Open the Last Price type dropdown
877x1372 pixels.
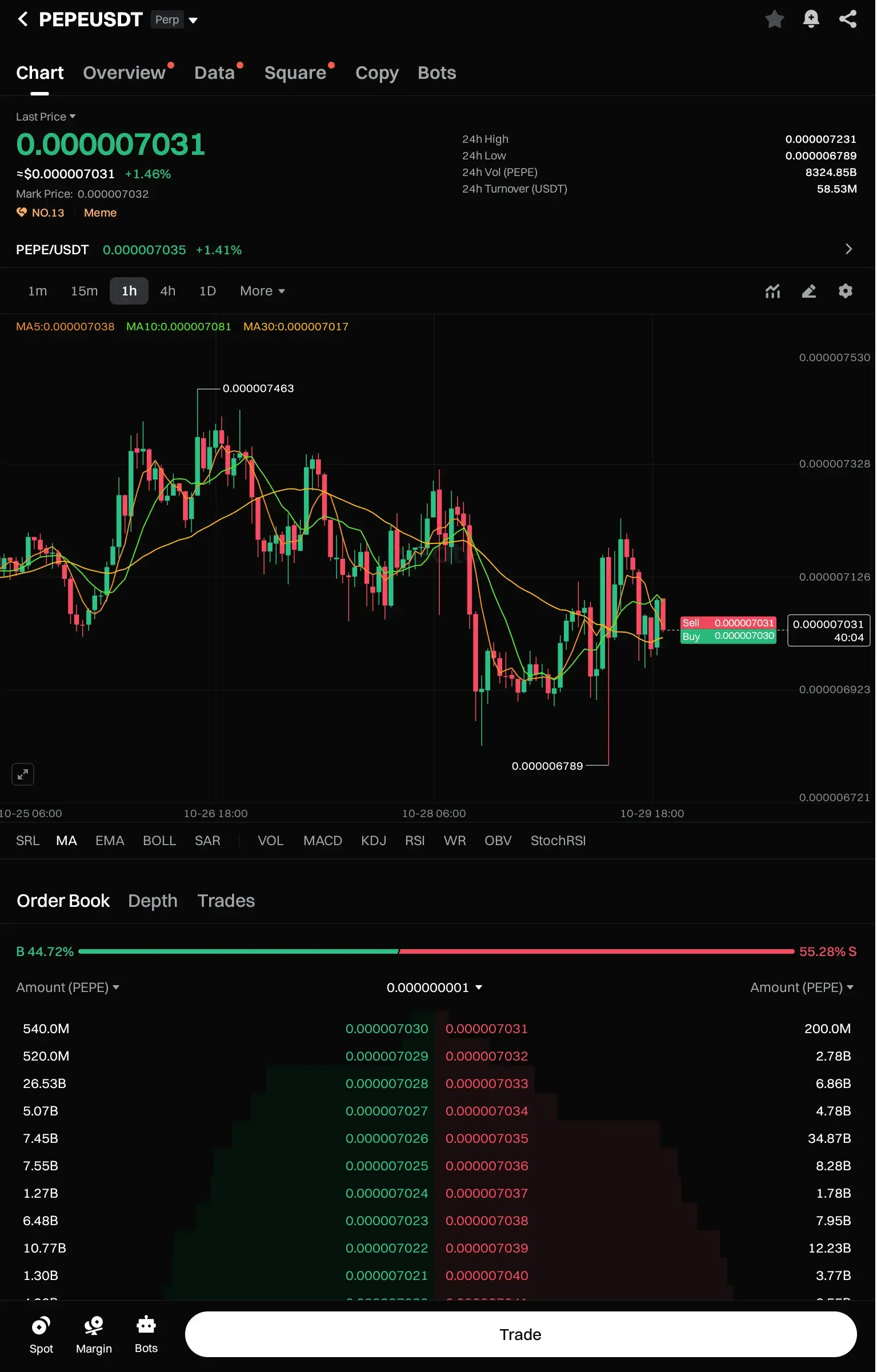pyautogui.click(x=46, y=117)
